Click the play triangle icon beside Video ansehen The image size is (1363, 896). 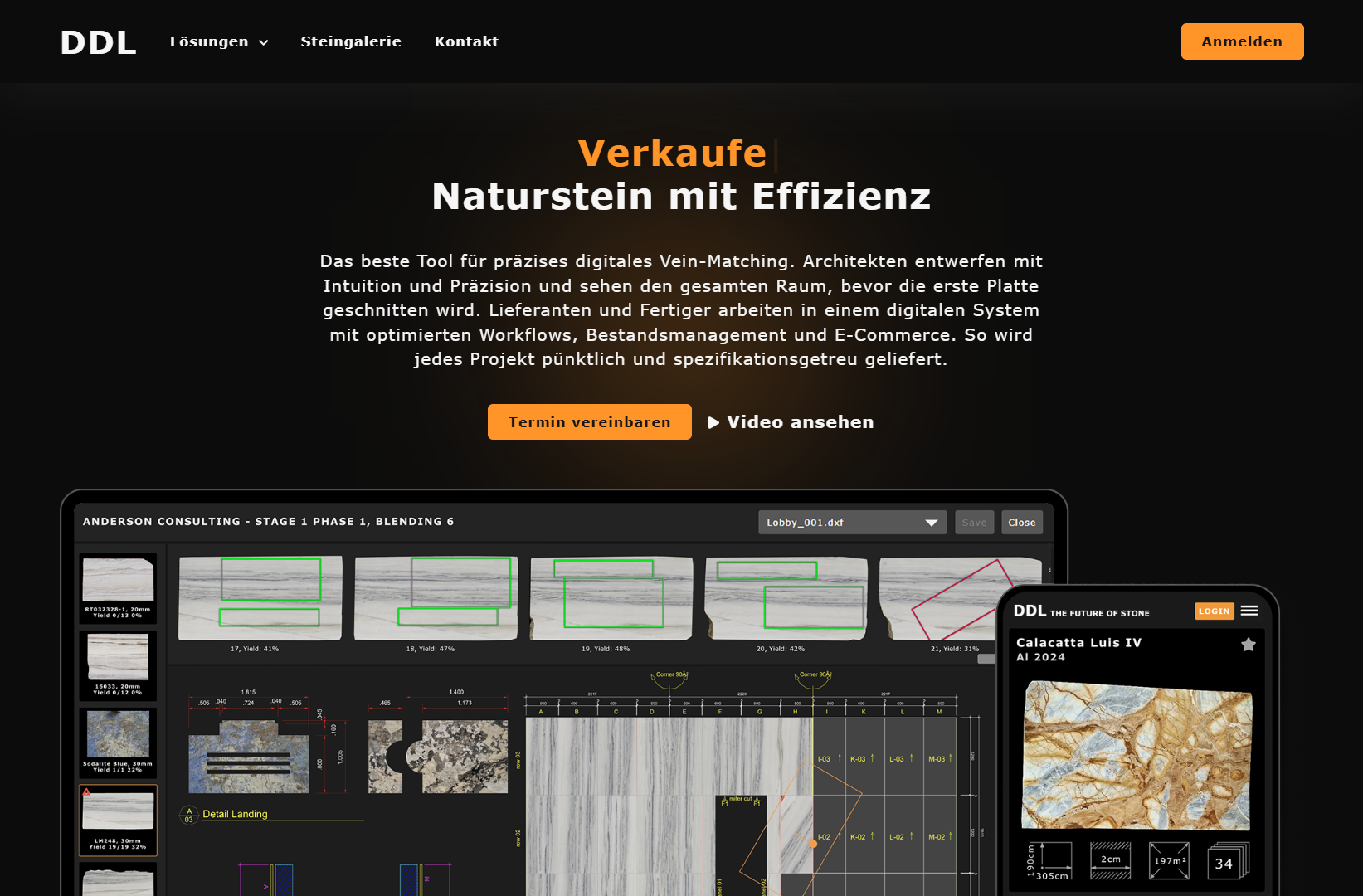(x=715, y=421)
